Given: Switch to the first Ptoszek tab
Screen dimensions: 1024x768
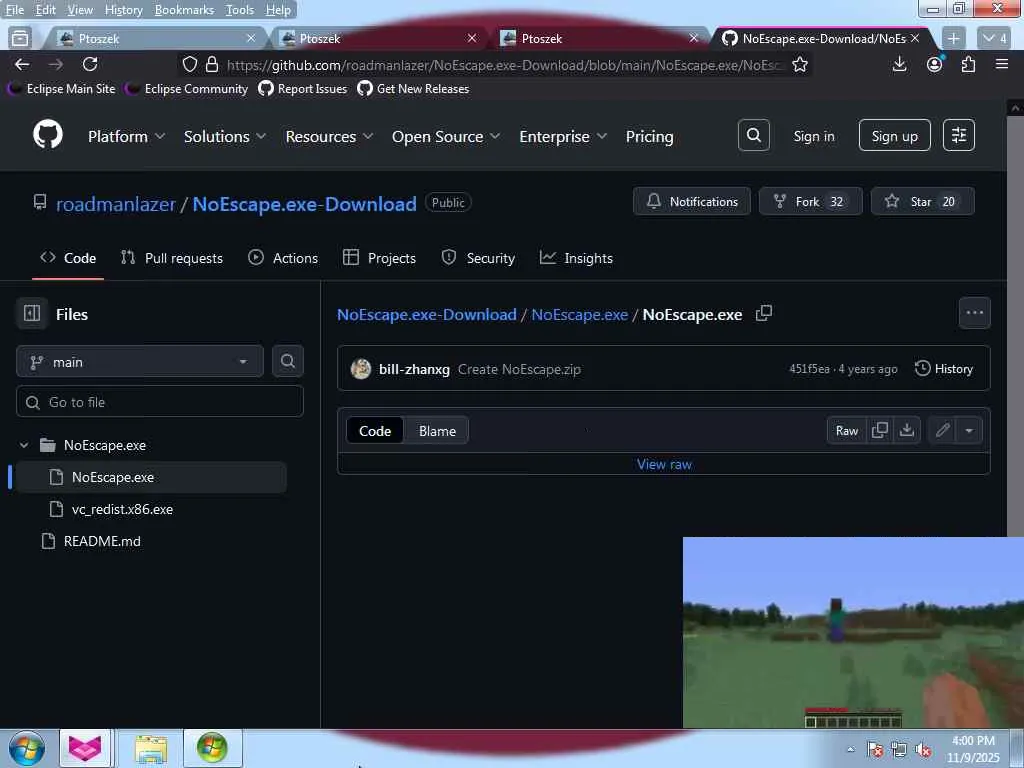Looking at the screenshot, I should tap(155, 39).
